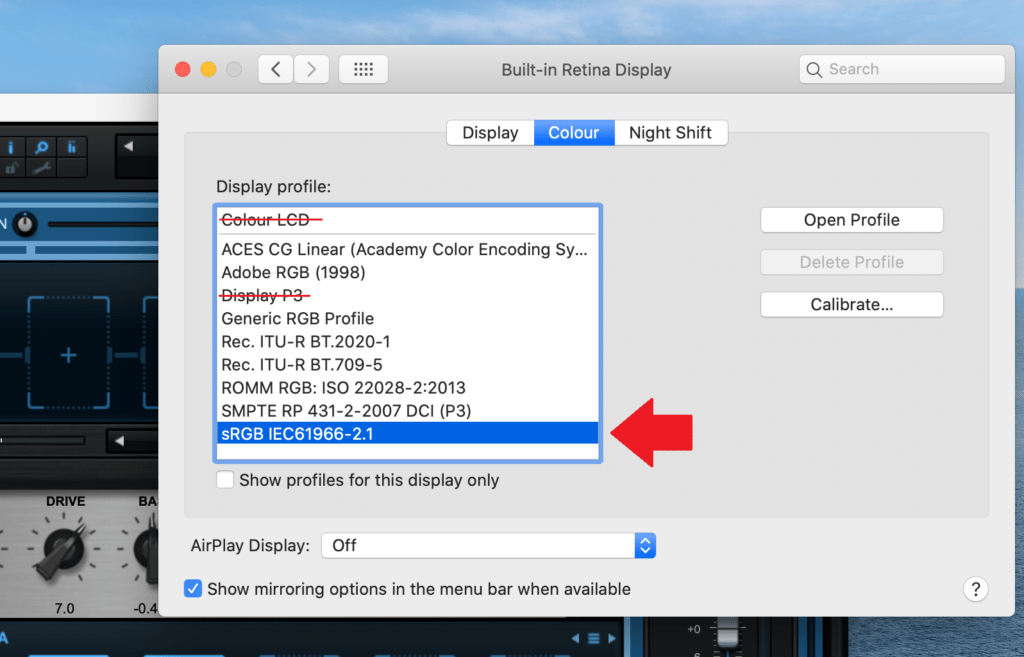1024x657 pixels.
Task: Click the Delete Profile button
Action: [852, 262]
